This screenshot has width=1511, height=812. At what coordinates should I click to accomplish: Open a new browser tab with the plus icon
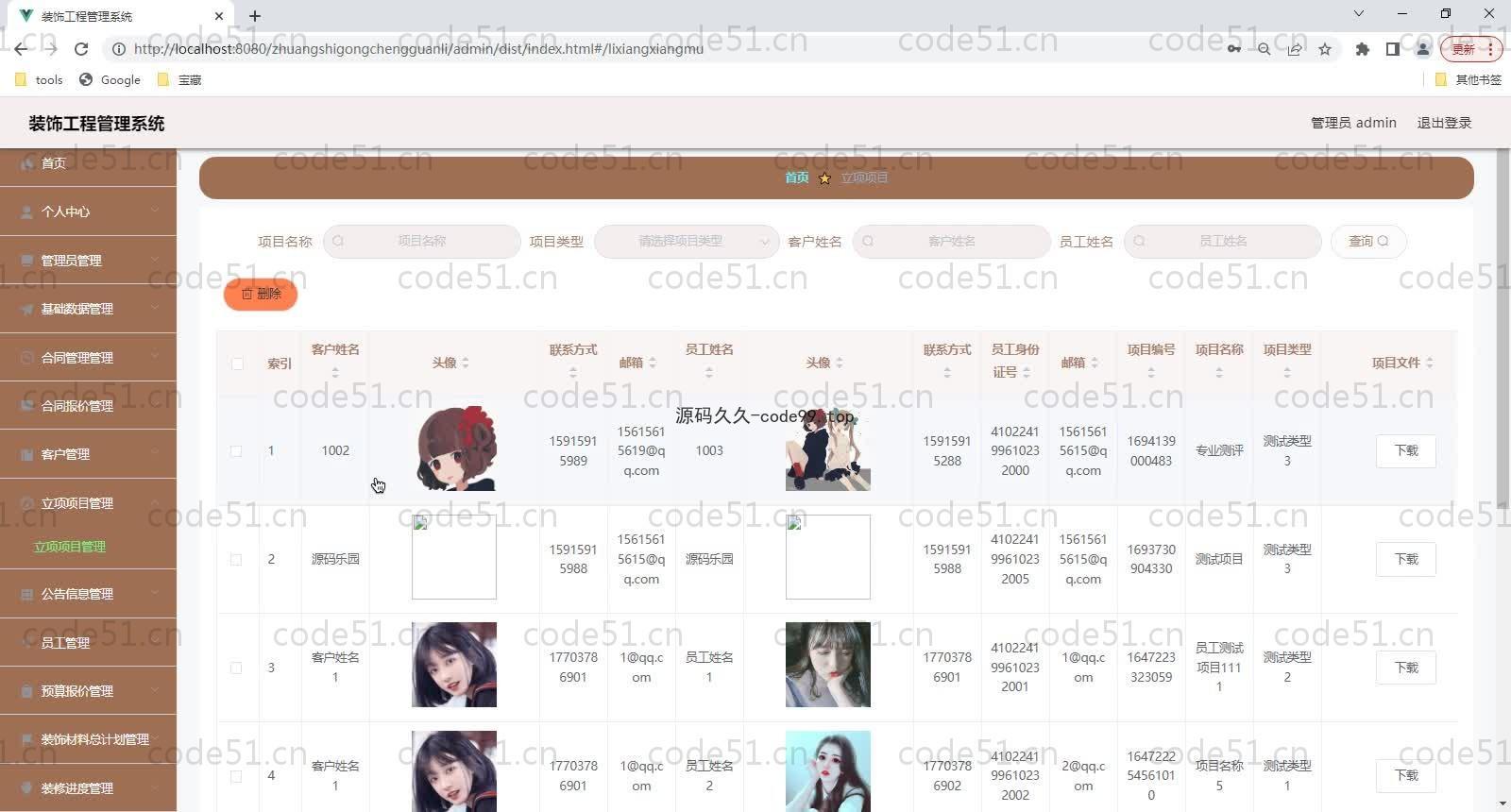(255, 16)
